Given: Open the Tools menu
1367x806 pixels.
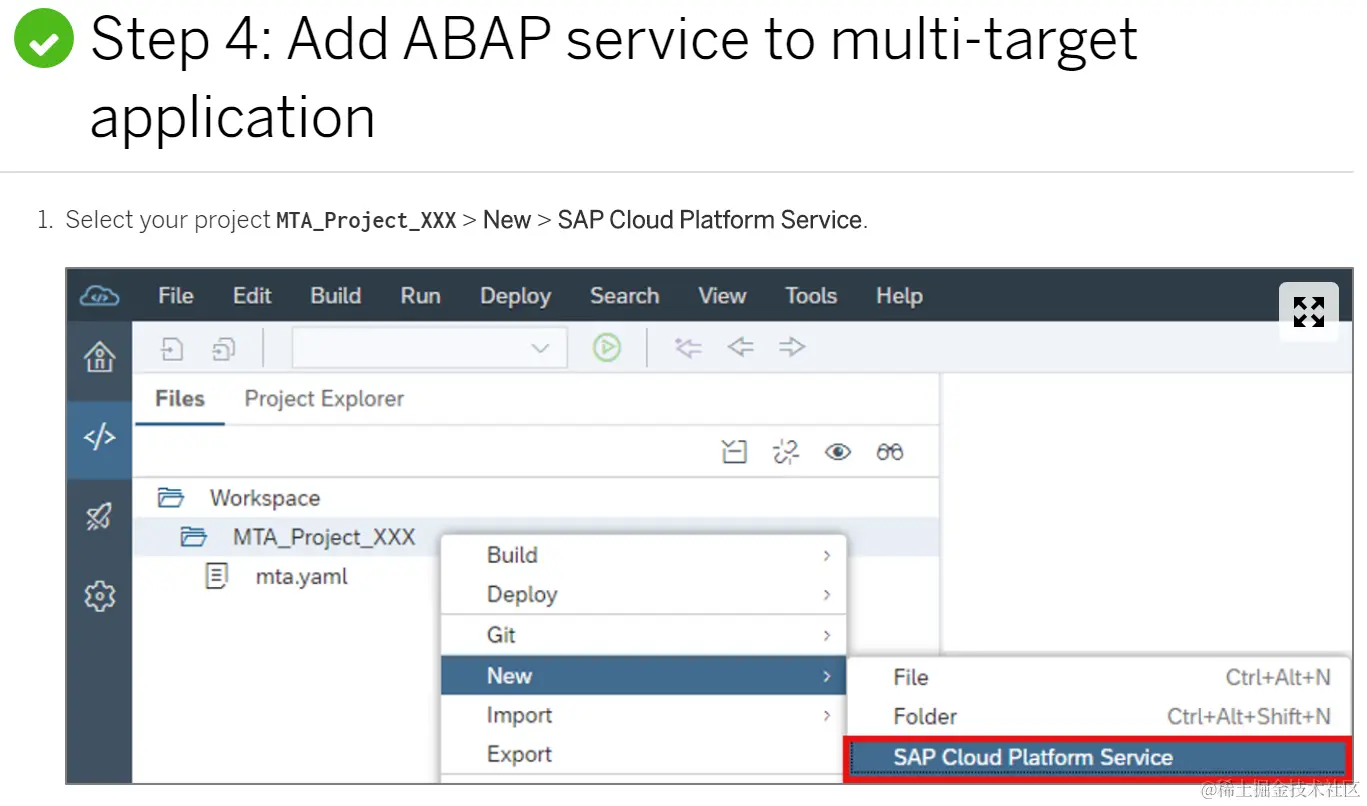Looking at the screenshot, I should 810,296.
